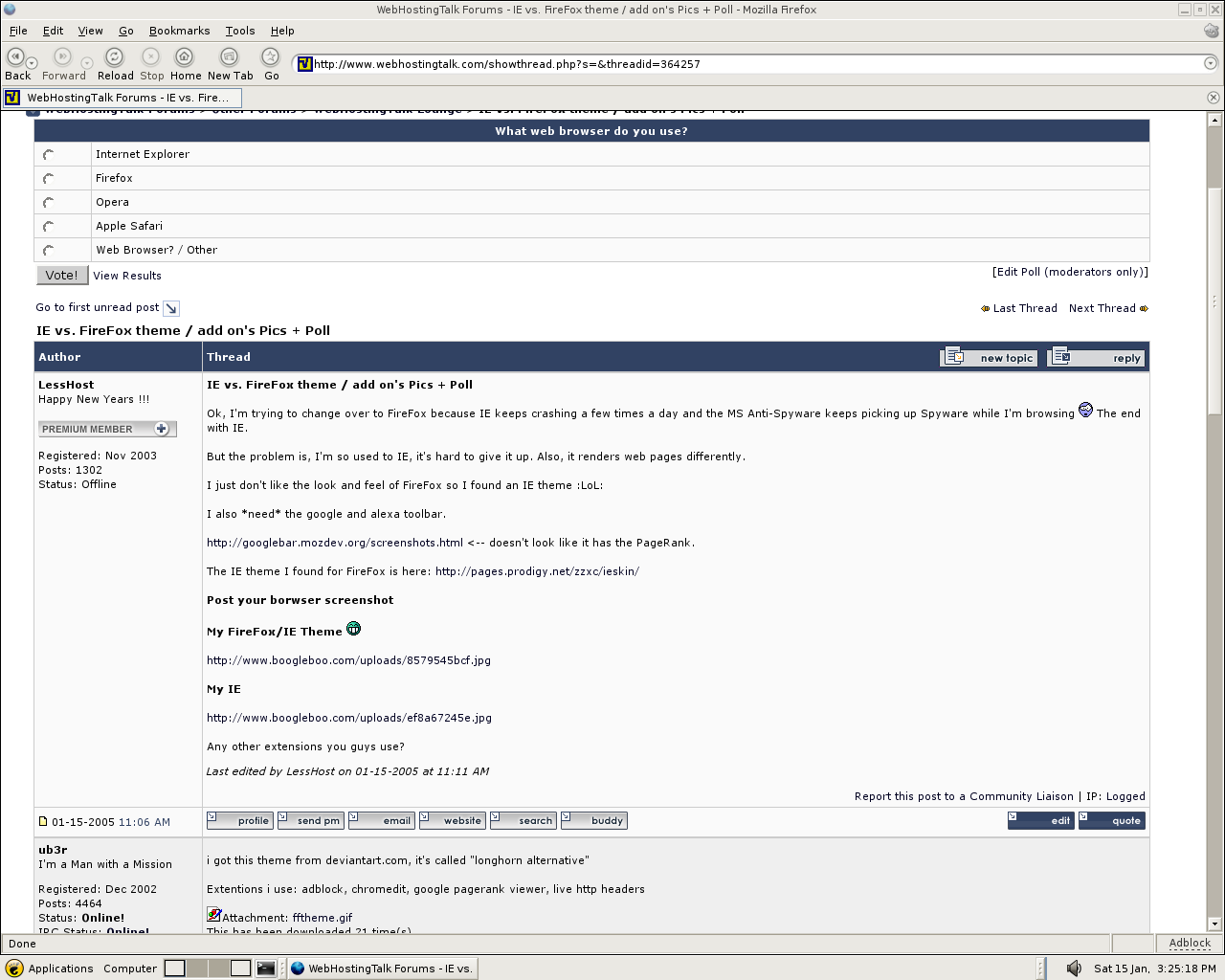Click the Back navigation icon

tap(15, 57)
